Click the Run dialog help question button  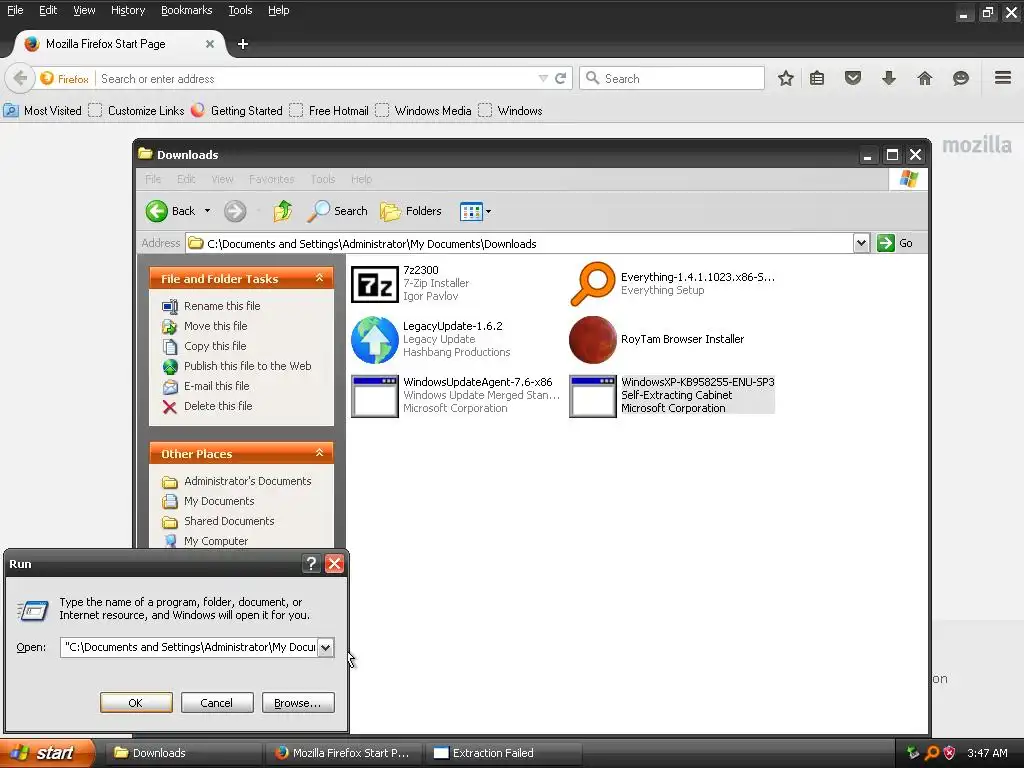pos(312,564)
